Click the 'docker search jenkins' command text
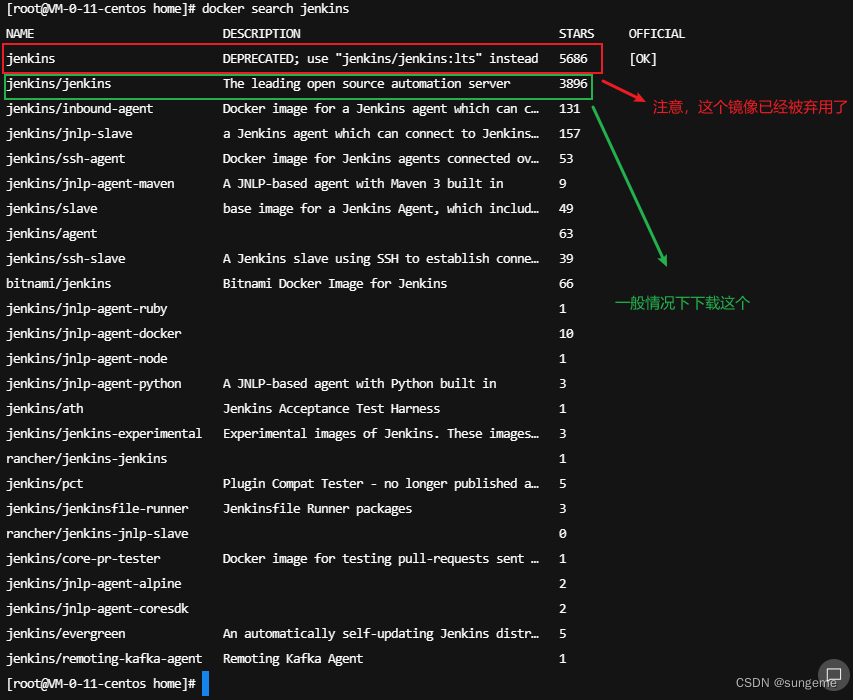Image resolution: width=853 pixels, height=700 pixels. (275, 9)
